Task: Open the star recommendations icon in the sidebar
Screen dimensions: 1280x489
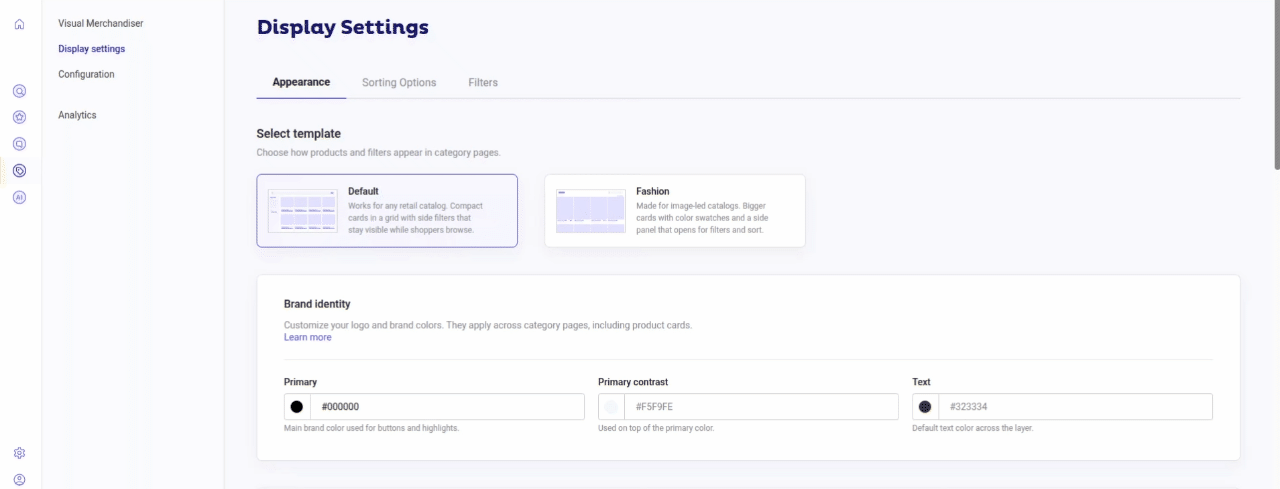Action: 19,117
